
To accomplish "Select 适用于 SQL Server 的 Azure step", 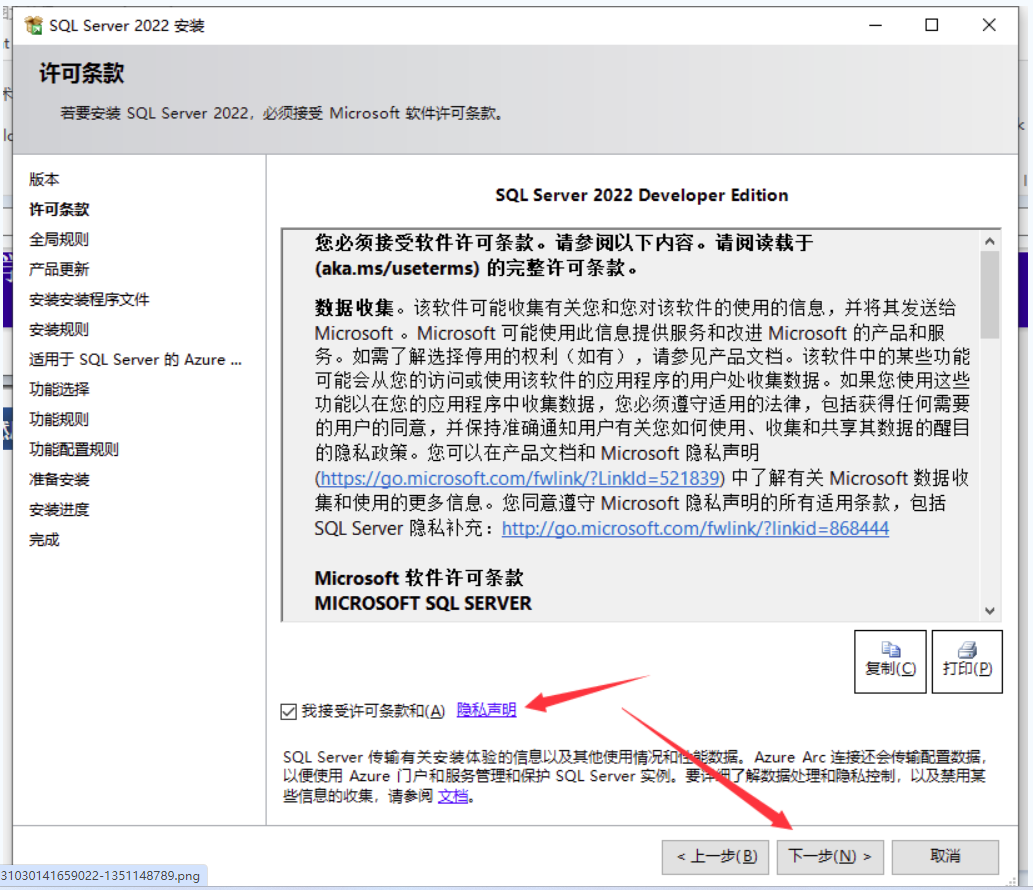I will tap(135, 360).
